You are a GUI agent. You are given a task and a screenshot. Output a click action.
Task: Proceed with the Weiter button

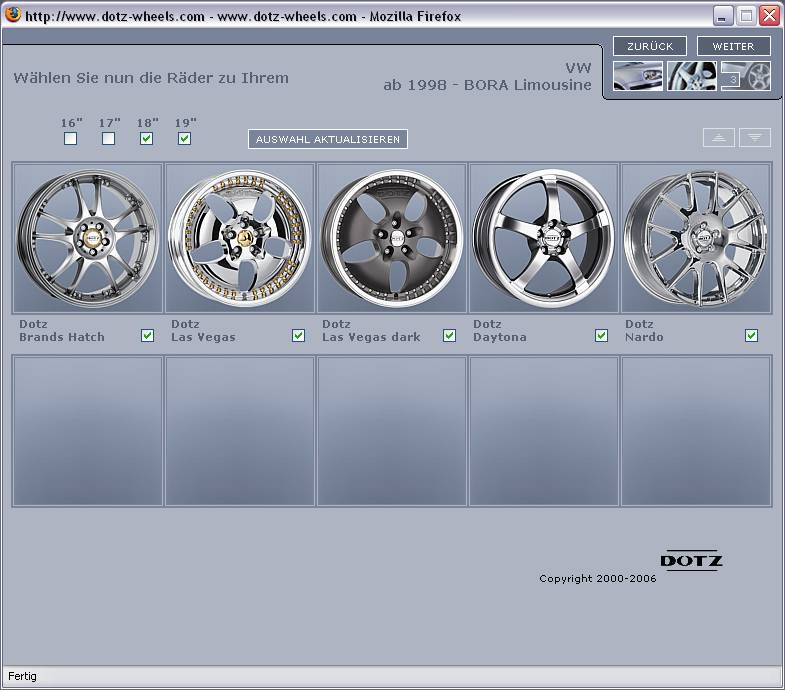(733, 46)
